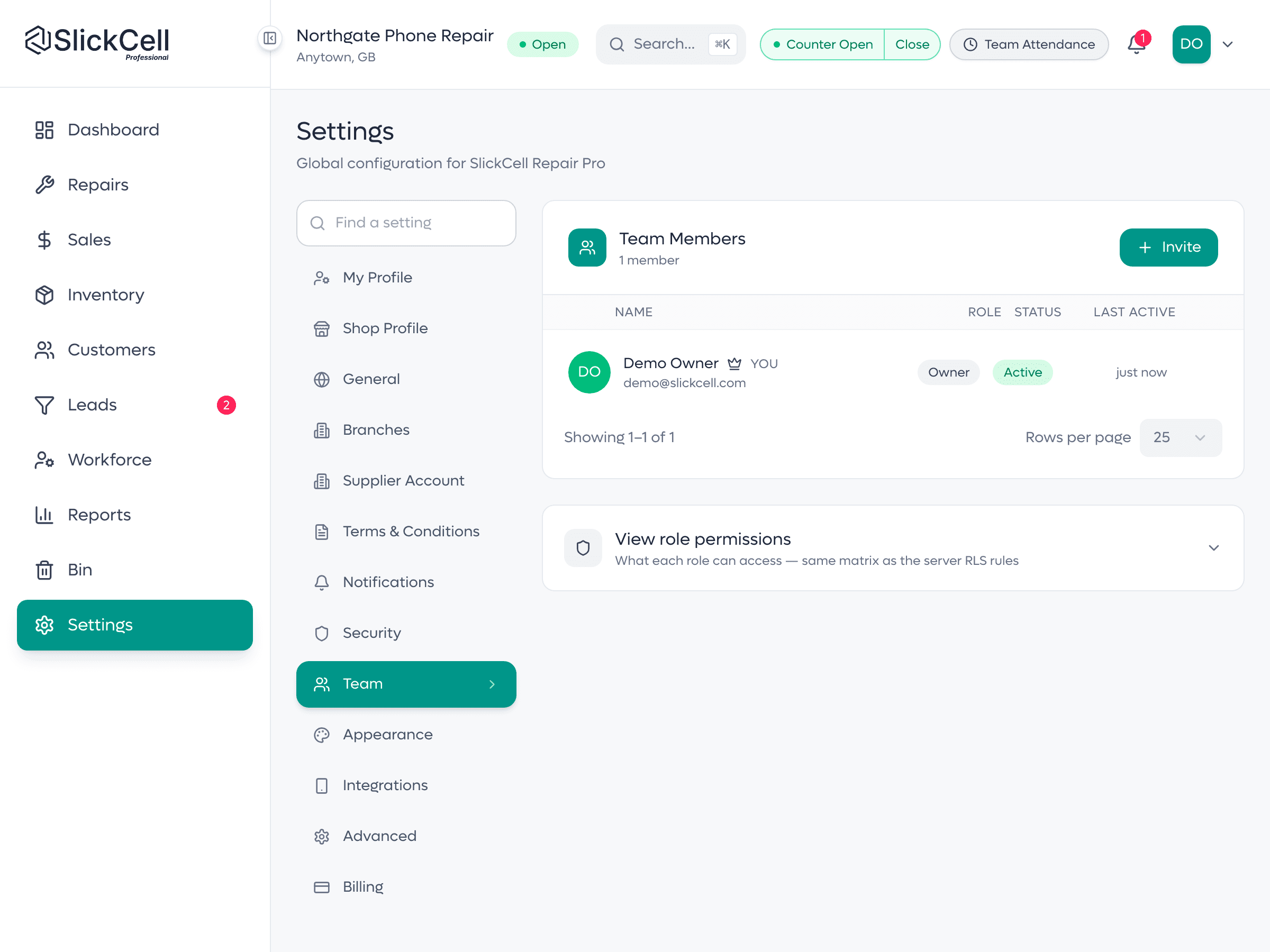The image size is (1270, 952).
Task: Click the Active status badge
Action: click(1022, 372)
